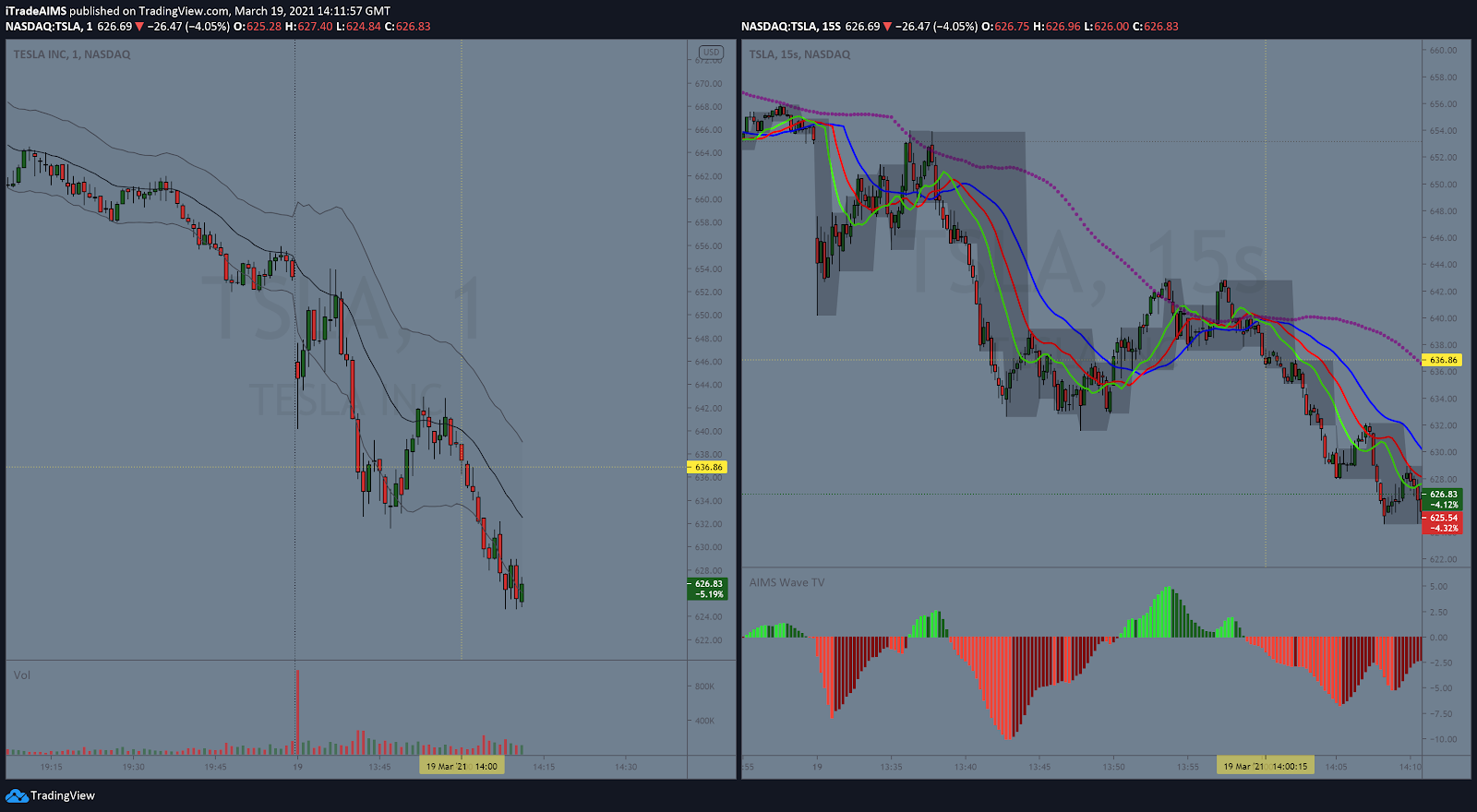Click the 13:40 time axis label
Viewport: 1477px width, 812px height.
966,767
